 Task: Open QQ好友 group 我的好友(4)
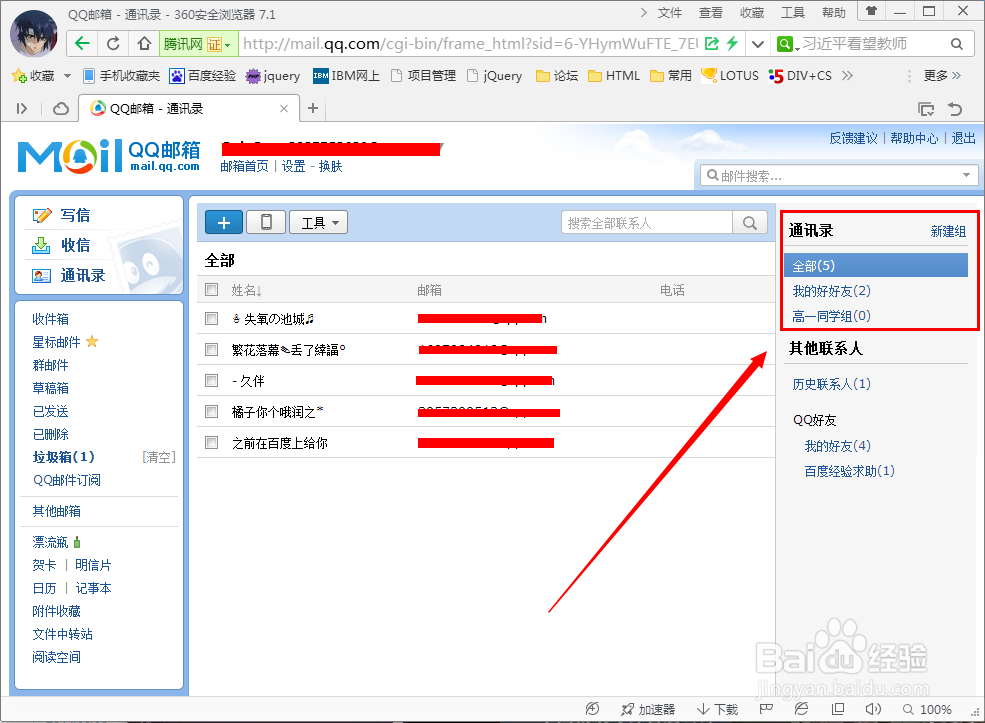[x=837, y=446]
